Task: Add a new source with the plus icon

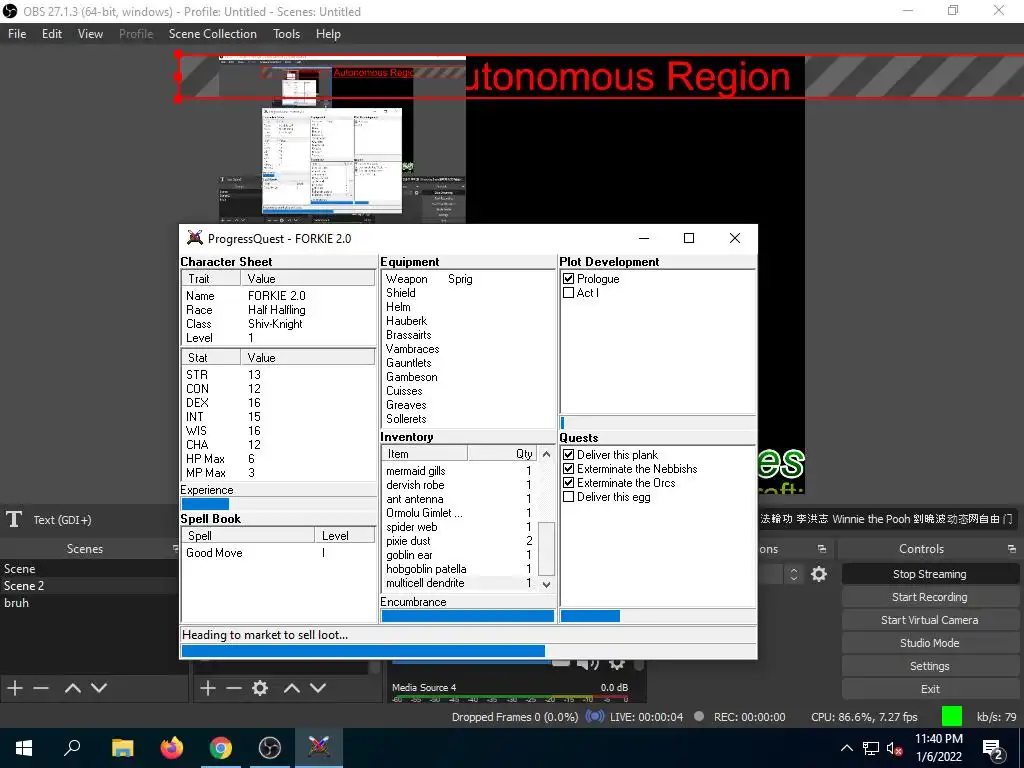Action: pyautogui.click(x=208, y=688)
